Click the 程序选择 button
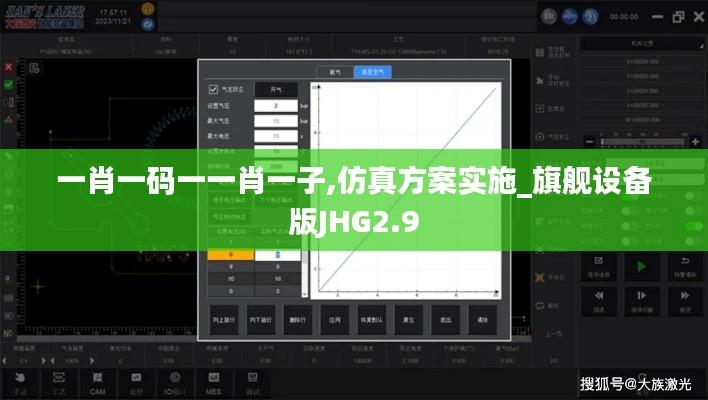708x400 pixels. 599,266
